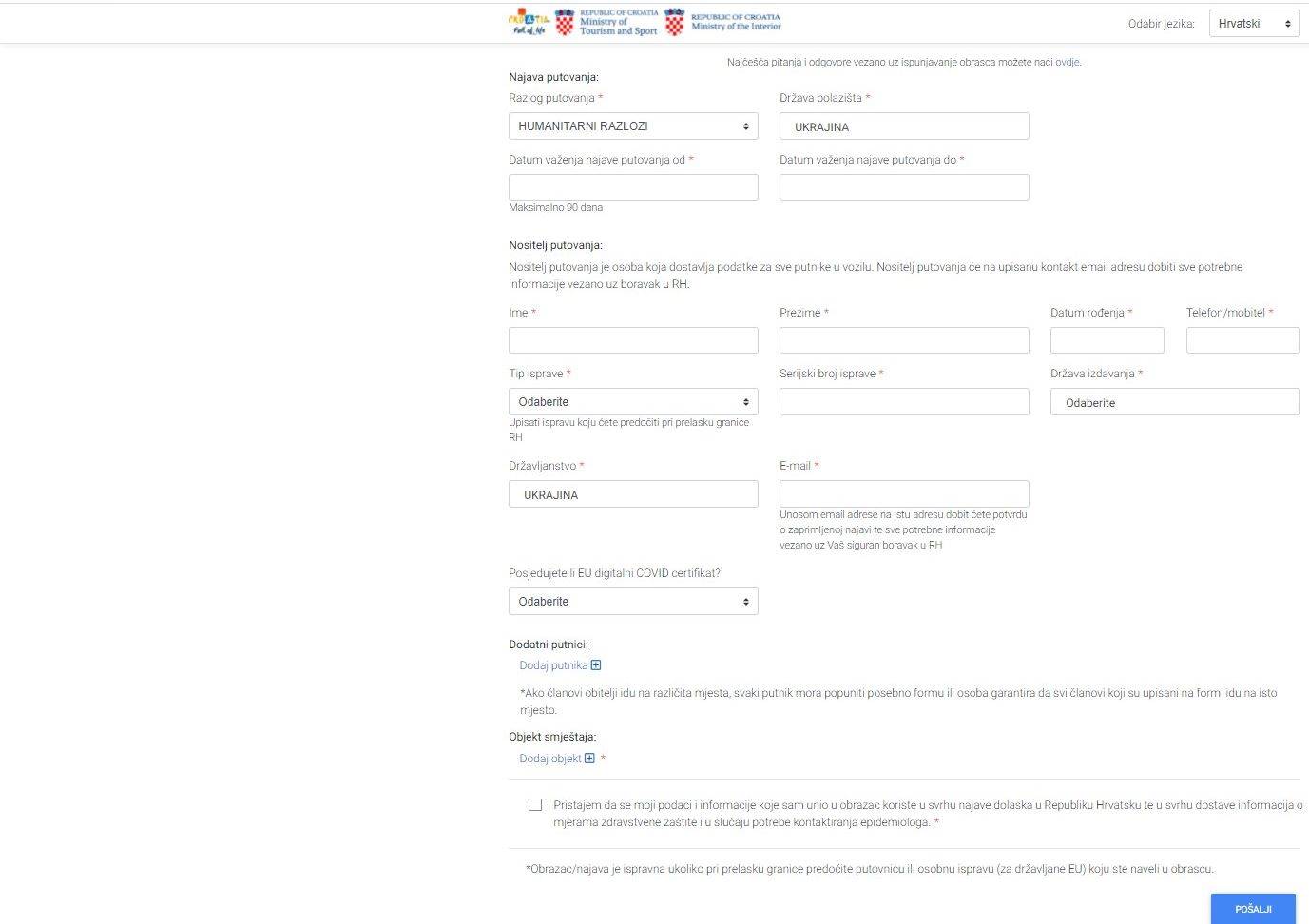Open the Tip isprave dropdown
Screen dimensions: 1309x924
click(633, 402)
